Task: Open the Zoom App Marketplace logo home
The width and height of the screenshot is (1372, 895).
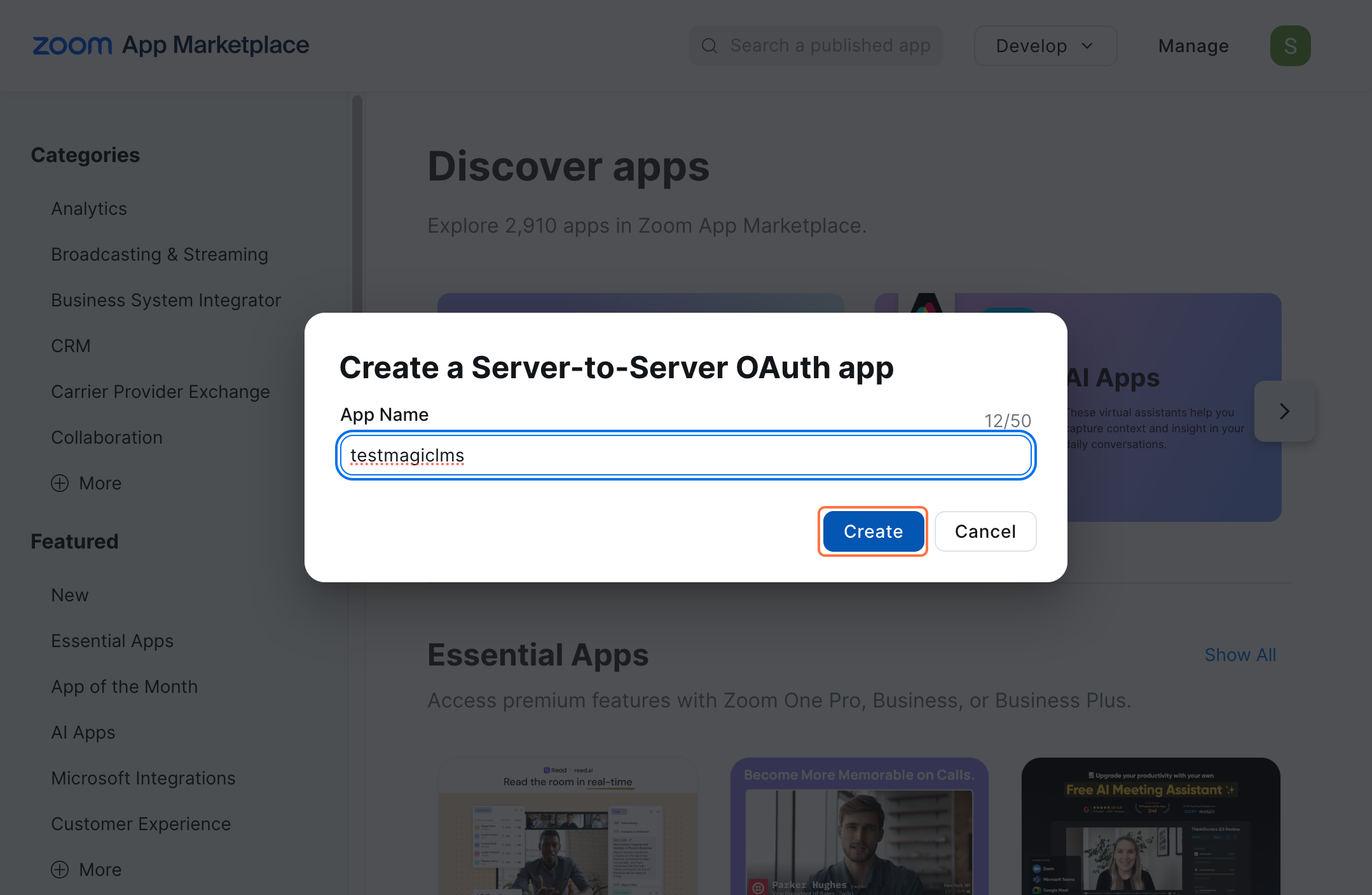Action: coord(170,45)
